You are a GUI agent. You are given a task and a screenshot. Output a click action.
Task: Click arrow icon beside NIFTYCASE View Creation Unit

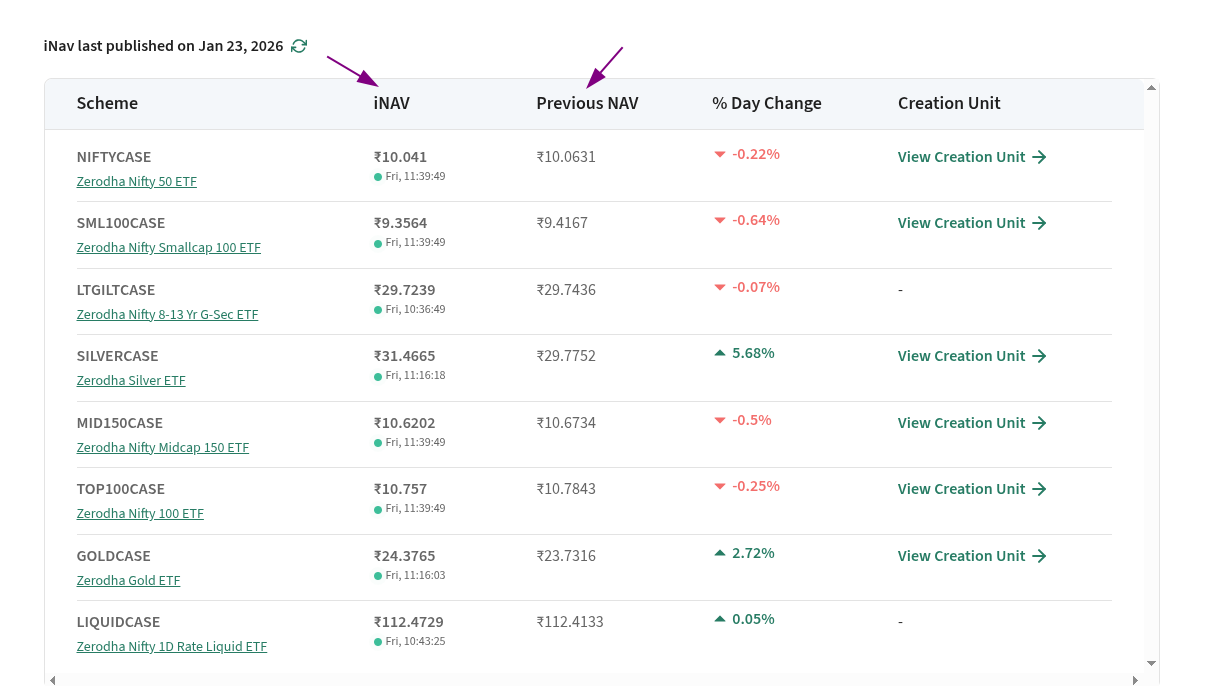coord(1039,157)
